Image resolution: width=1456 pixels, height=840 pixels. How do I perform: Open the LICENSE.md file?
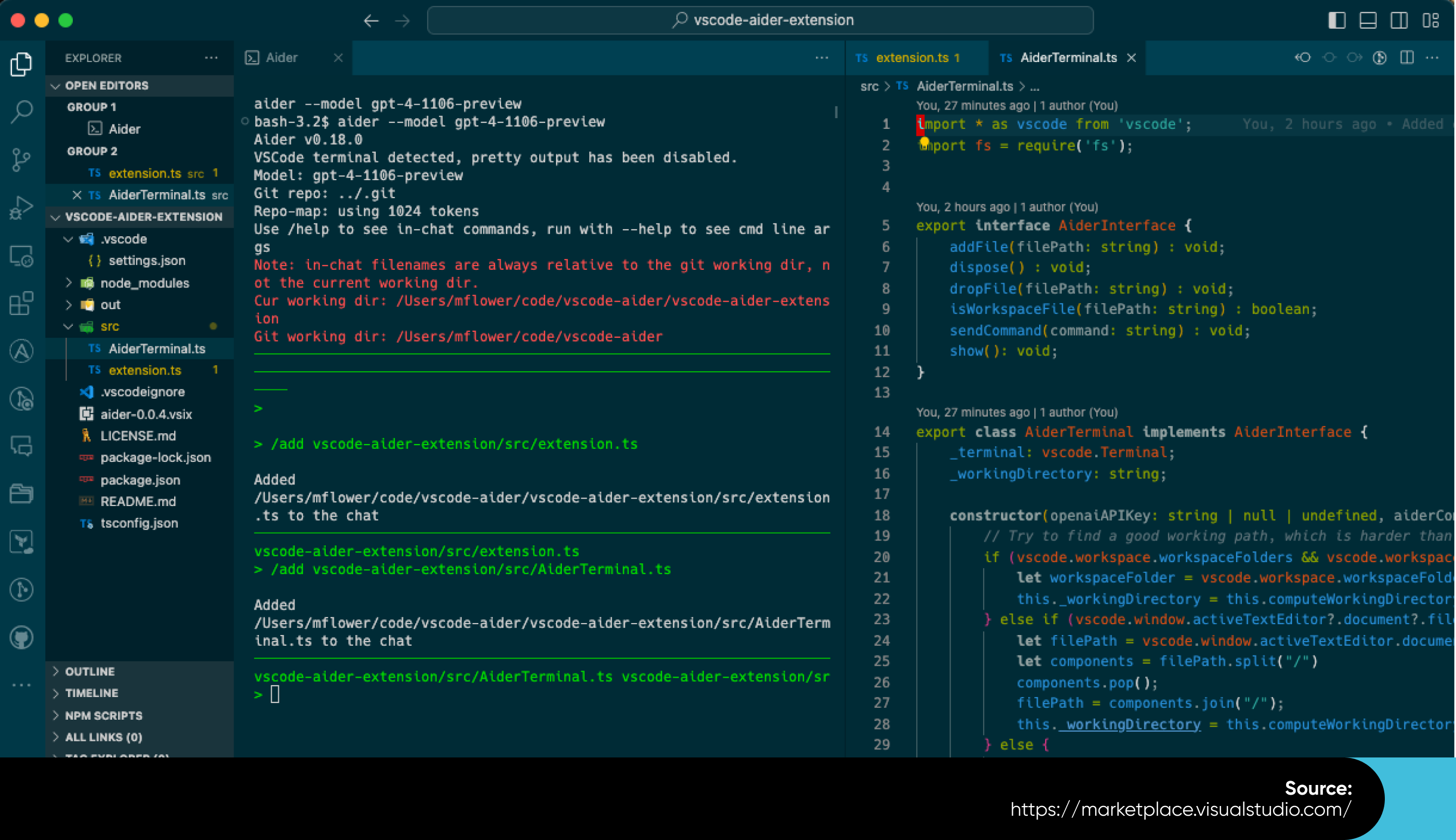point(140,436)
